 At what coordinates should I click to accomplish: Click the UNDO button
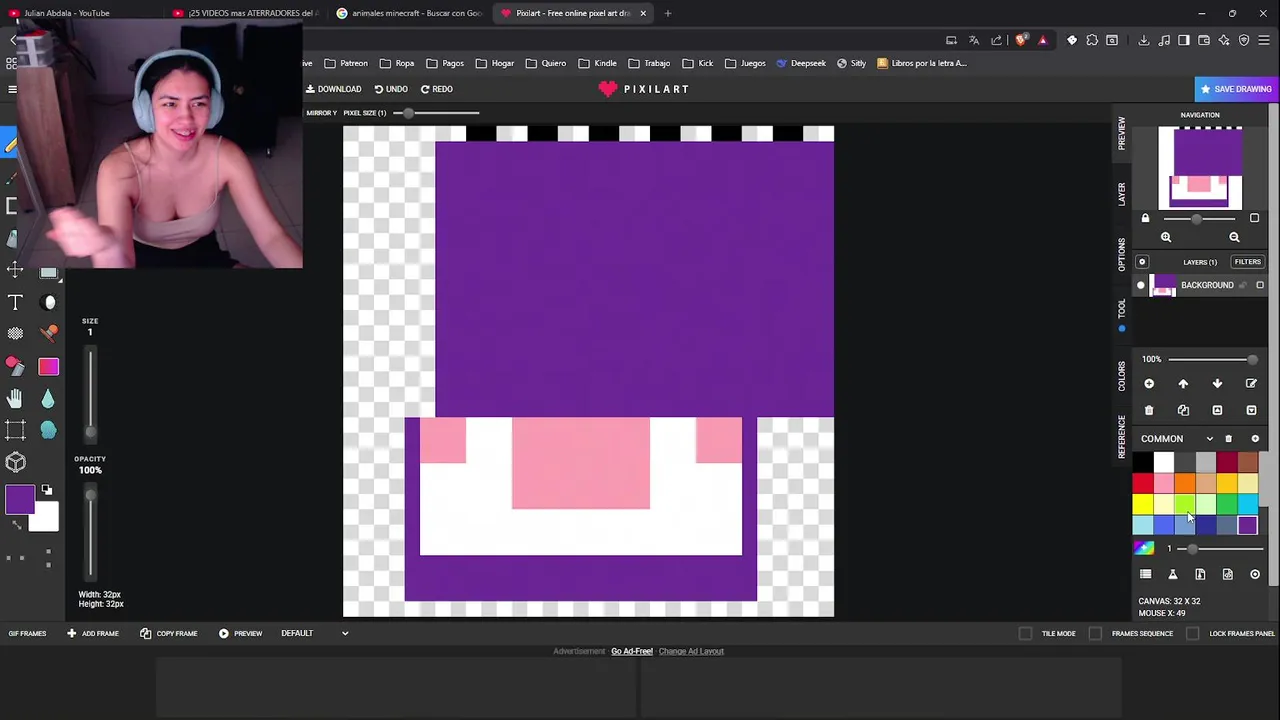391,89
